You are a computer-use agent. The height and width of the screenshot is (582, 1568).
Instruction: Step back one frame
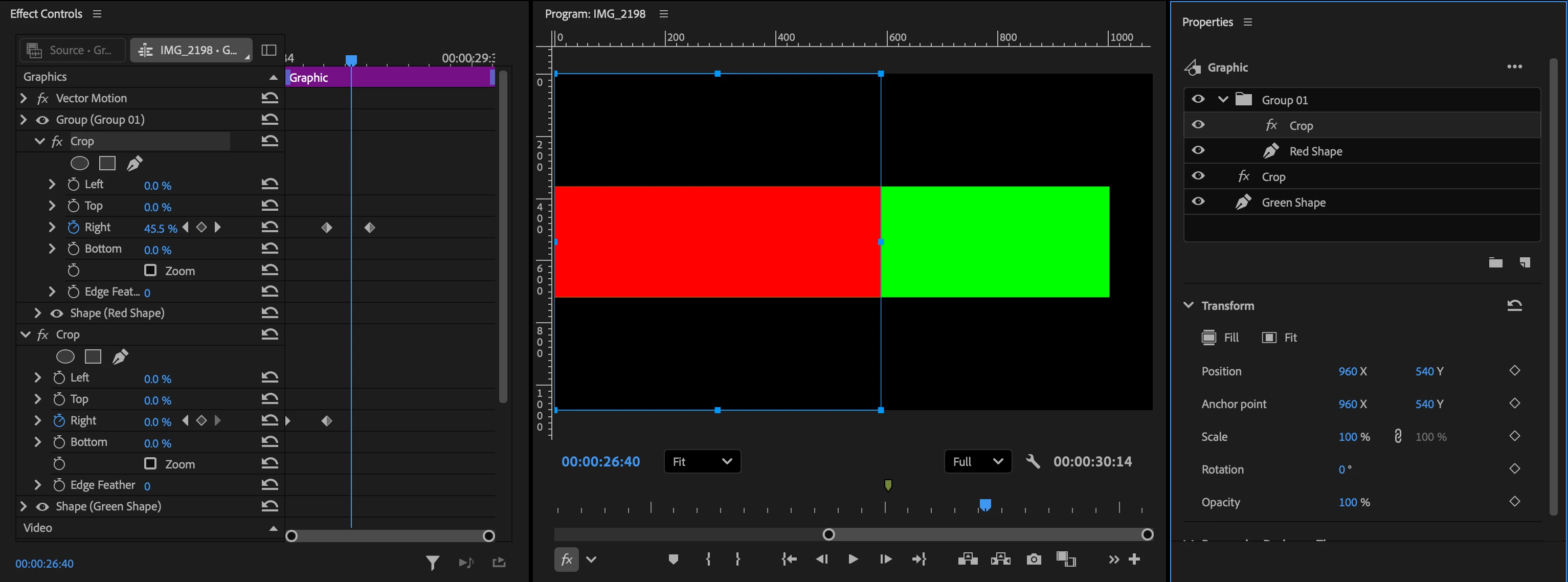point(821,559)
